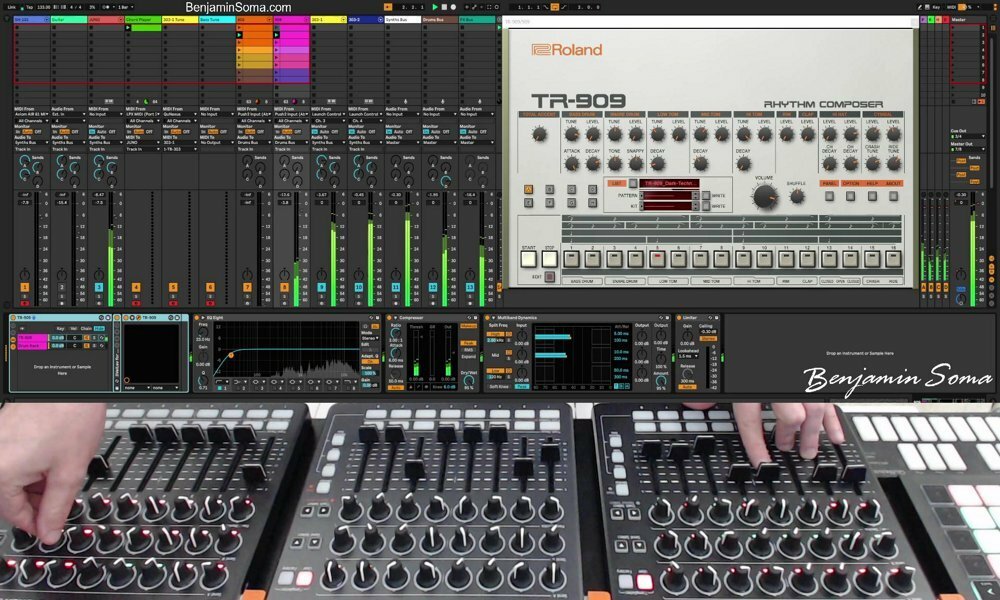This screenshot has width=1000, height=600.
Task: Toggle track activator number 13
Action: 470,288
